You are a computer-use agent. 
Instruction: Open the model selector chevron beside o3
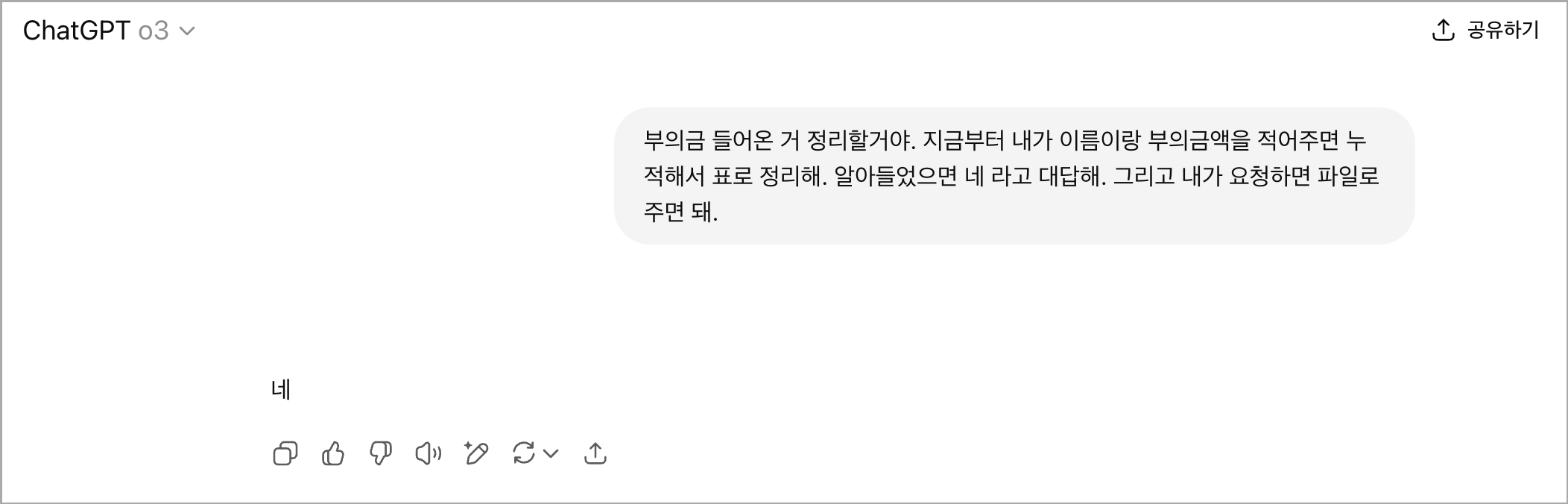pos(188,31)
